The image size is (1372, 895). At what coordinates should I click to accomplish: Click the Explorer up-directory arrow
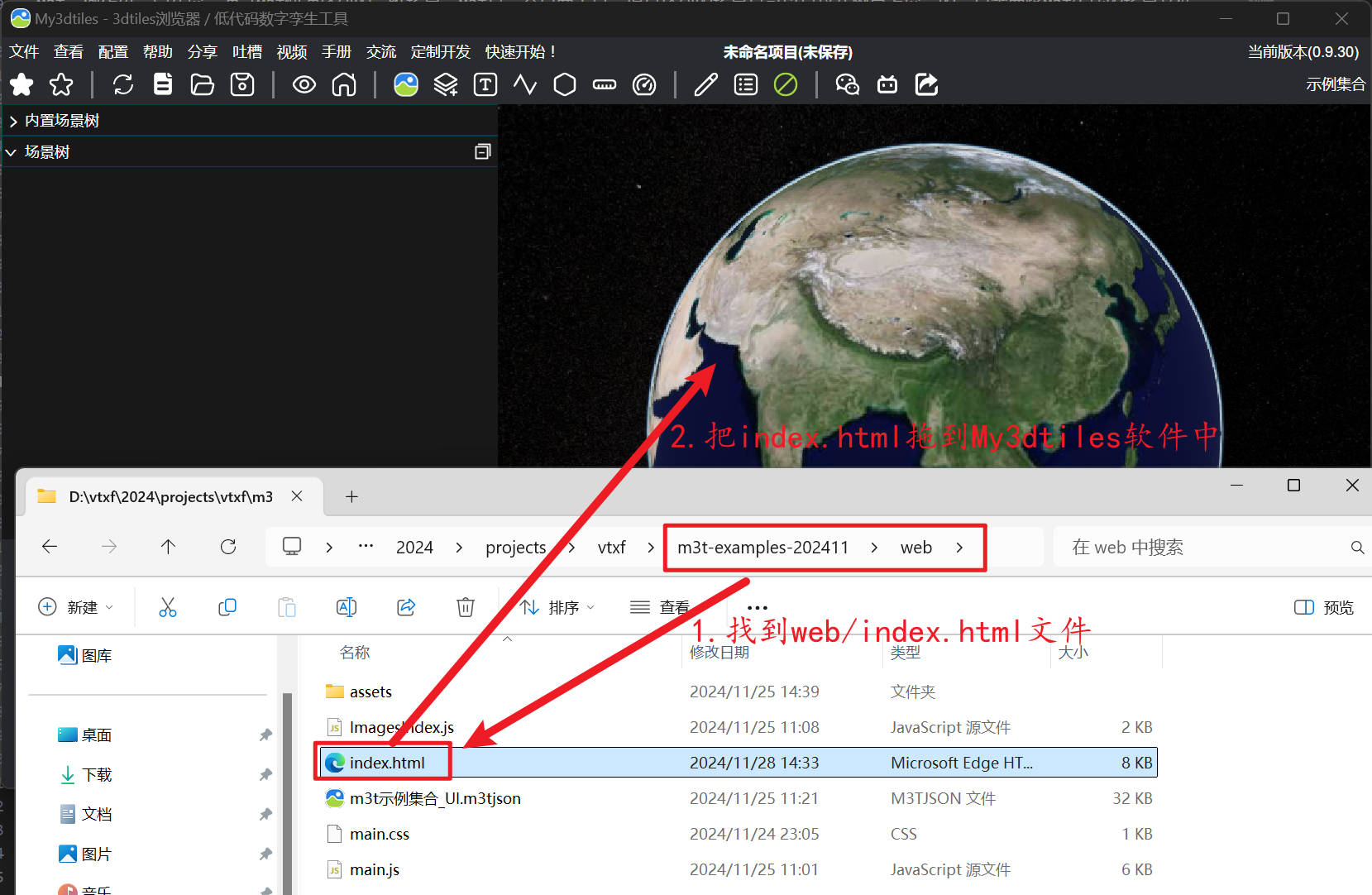tap(168, 547)
